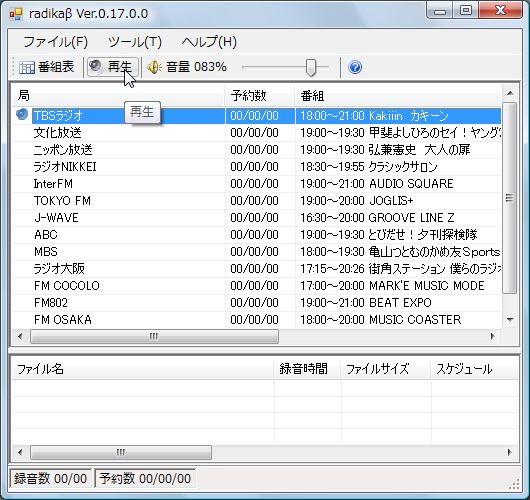
Task: Click the JOGLIS+ program cell
Action: 398,201
